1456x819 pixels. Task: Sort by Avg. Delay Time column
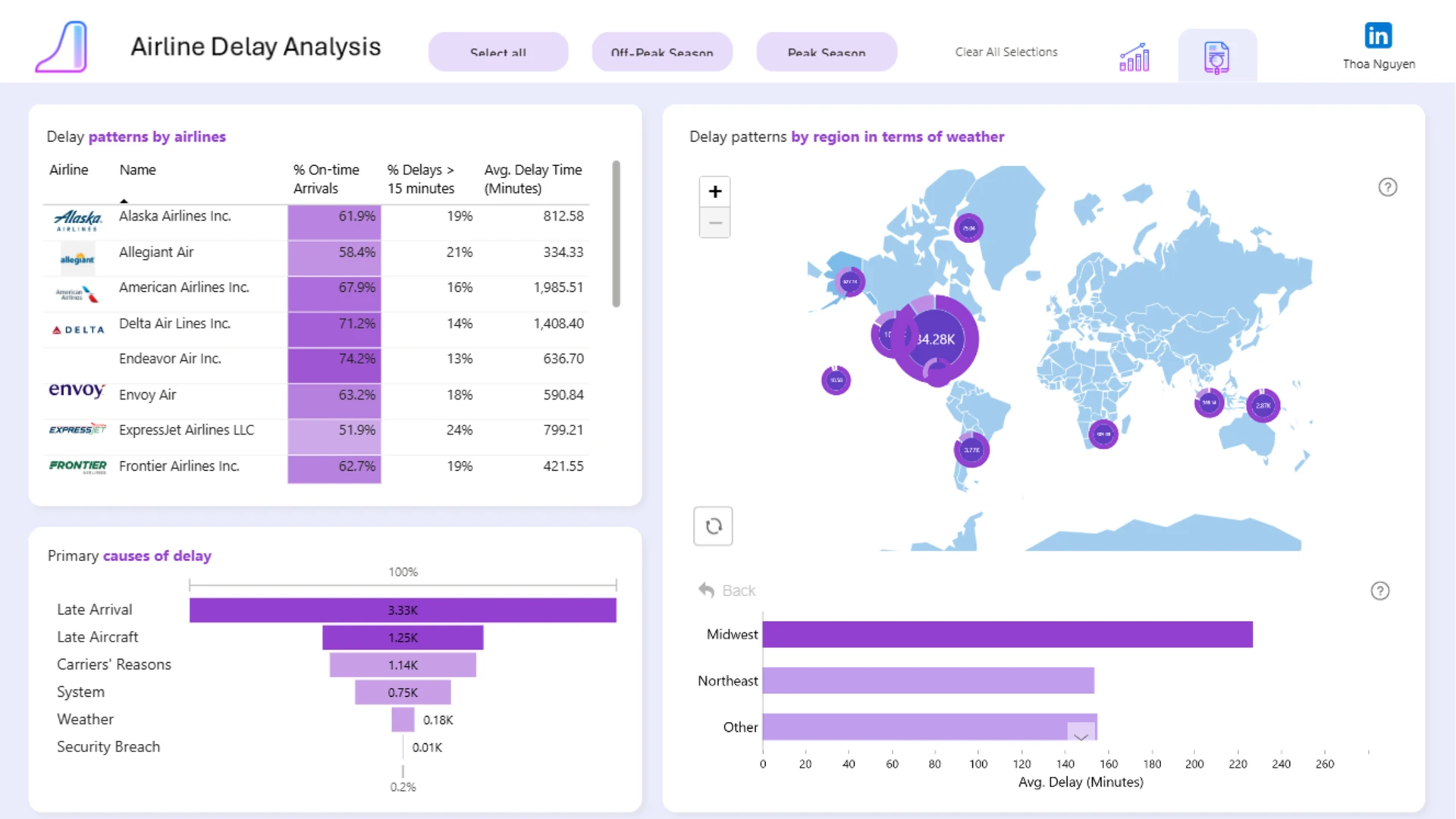(533, 179)
